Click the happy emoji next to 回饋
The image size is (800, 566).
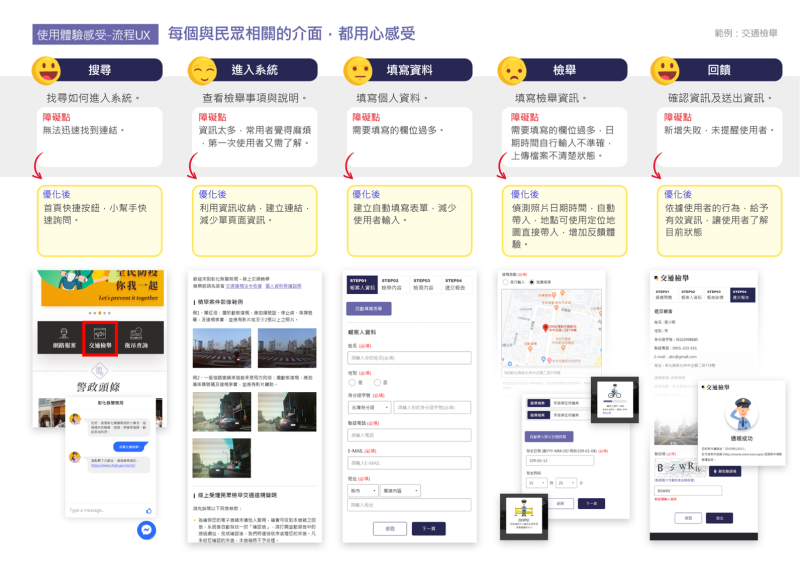tap(665, 70)
